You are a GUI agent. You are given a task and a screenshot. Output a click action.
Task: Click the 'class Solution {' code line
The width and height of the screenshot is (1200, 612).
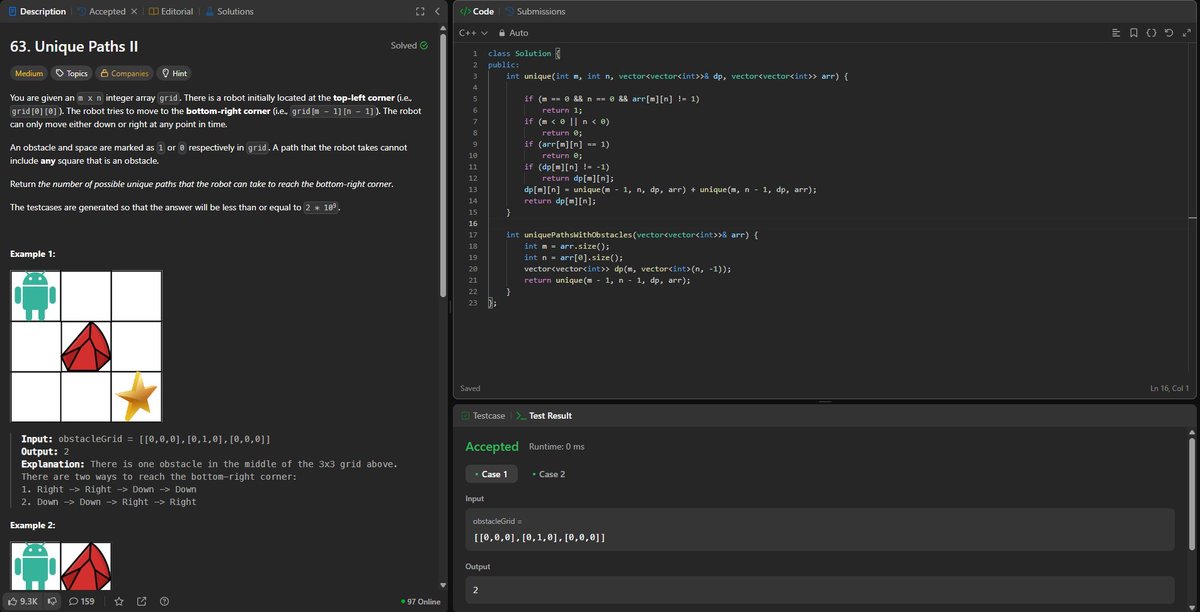tap(526, 52)
